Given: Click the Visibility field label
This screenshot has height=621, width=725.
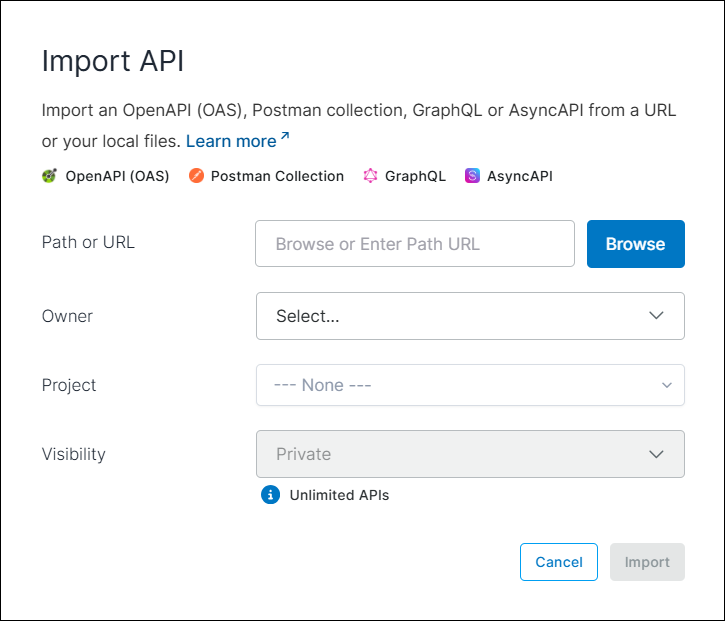Looking at the screenshot, I should tap(74, 454).
